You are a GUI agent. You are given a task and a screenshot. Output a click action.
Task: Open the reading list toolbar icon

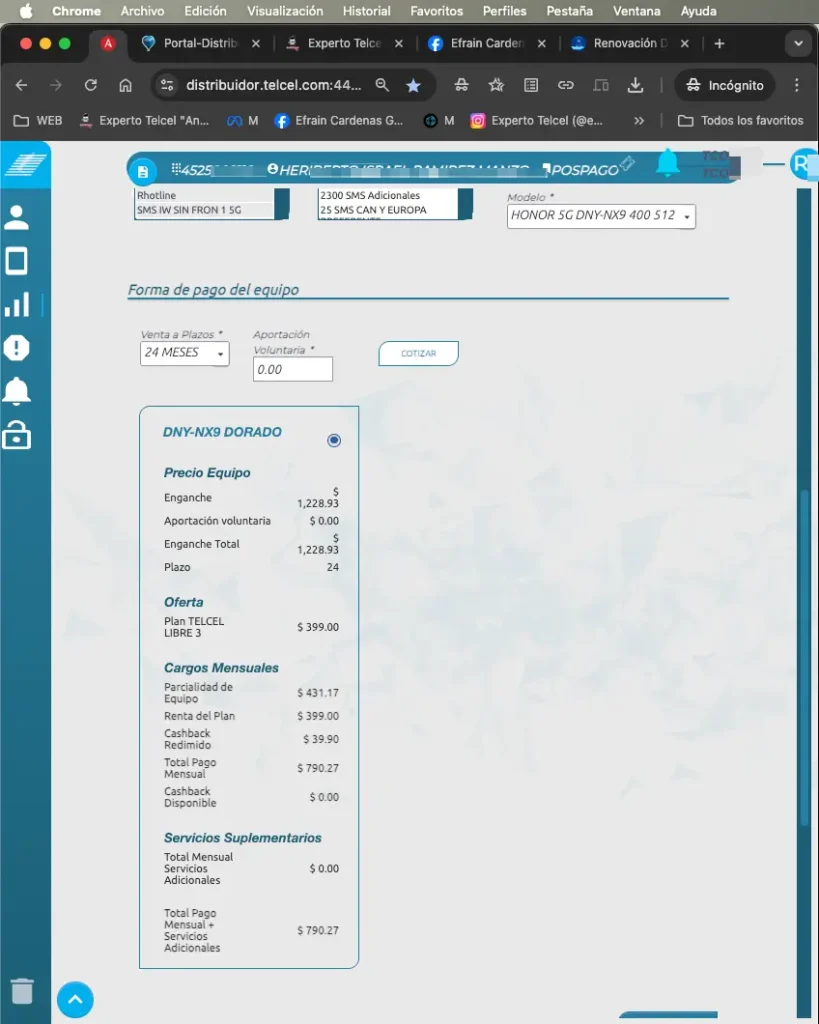[531, 85]
